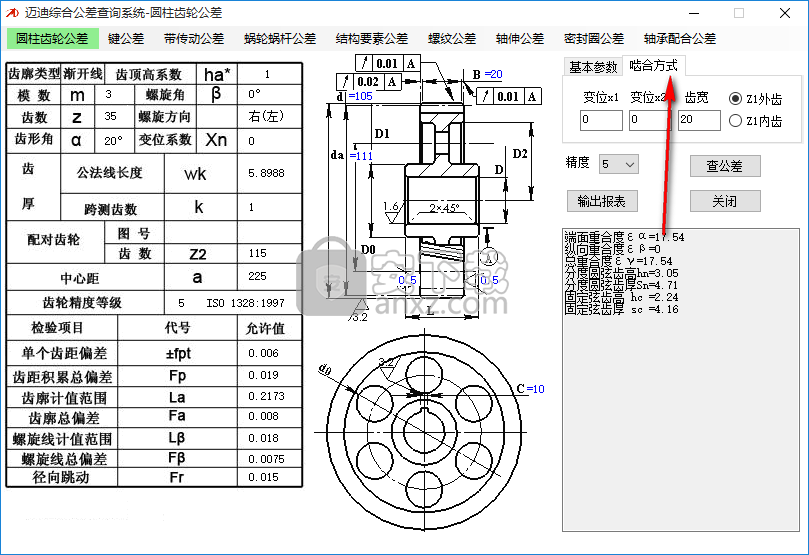Minimize the window
809x555 pixels.
click(x=694, y=13)
